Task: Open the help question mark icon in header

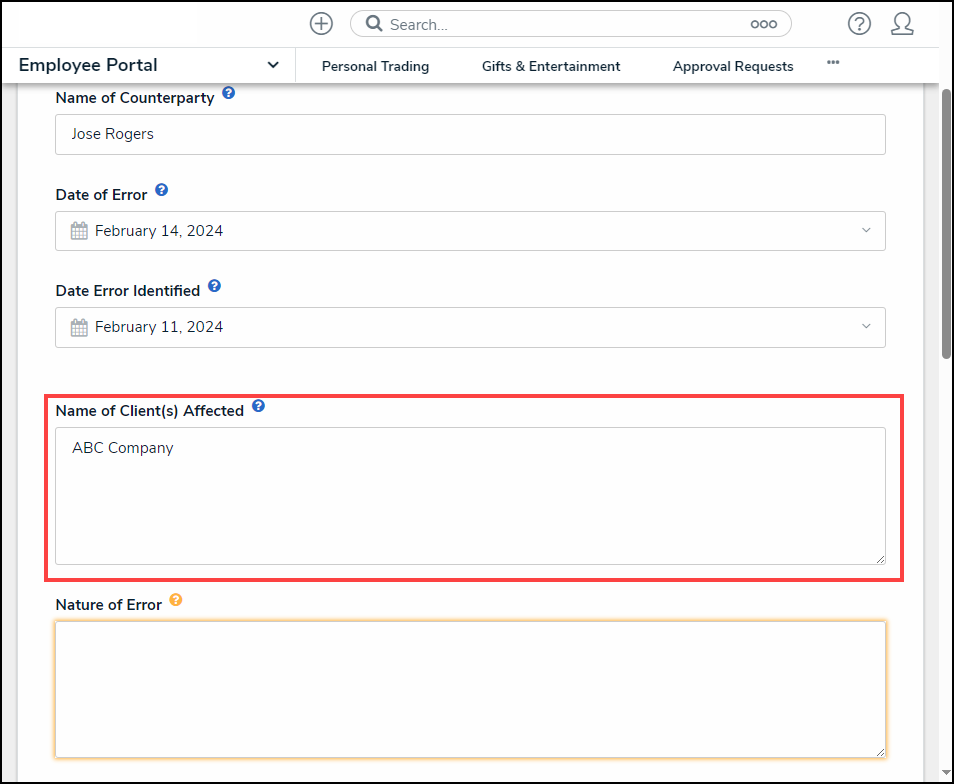Action: pos(859,24)
